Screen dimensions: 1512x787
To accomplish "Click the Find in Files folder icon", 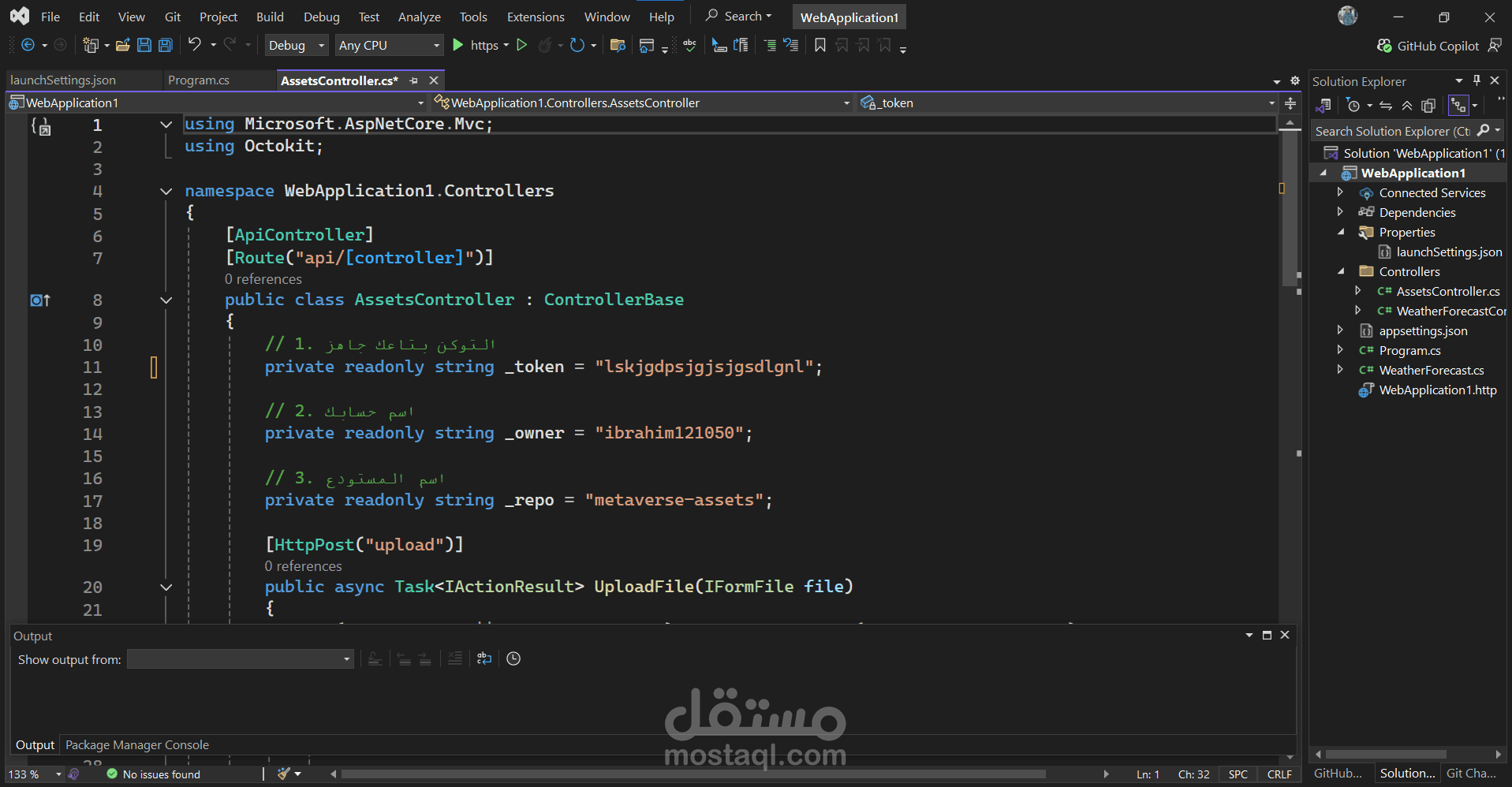I will point(618,46).
